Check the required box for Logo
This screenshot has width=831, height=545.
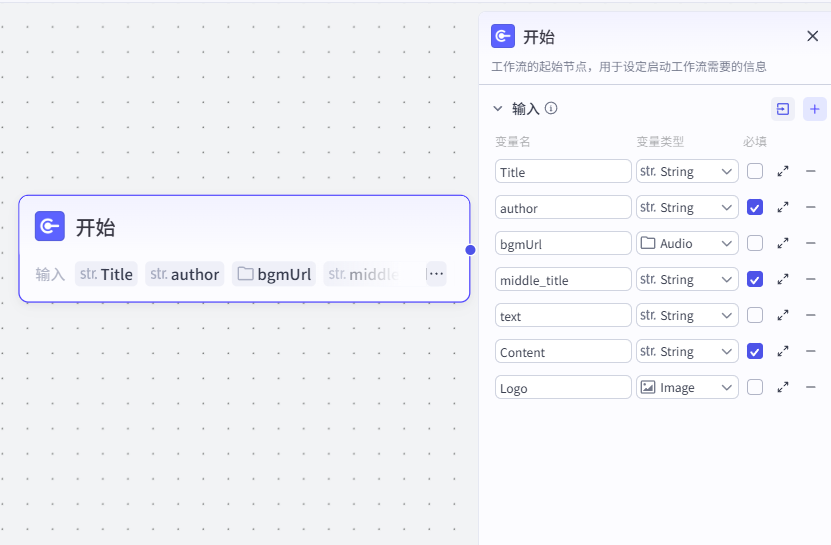tap(755, 388)
